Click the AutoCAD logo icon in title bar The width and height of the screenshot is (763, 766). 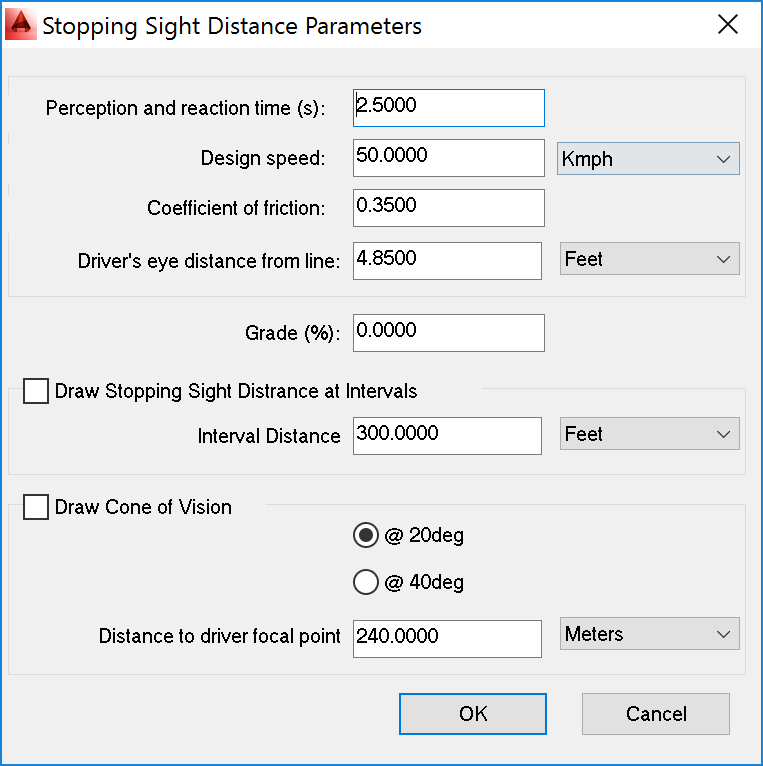[x=21, y=25]
